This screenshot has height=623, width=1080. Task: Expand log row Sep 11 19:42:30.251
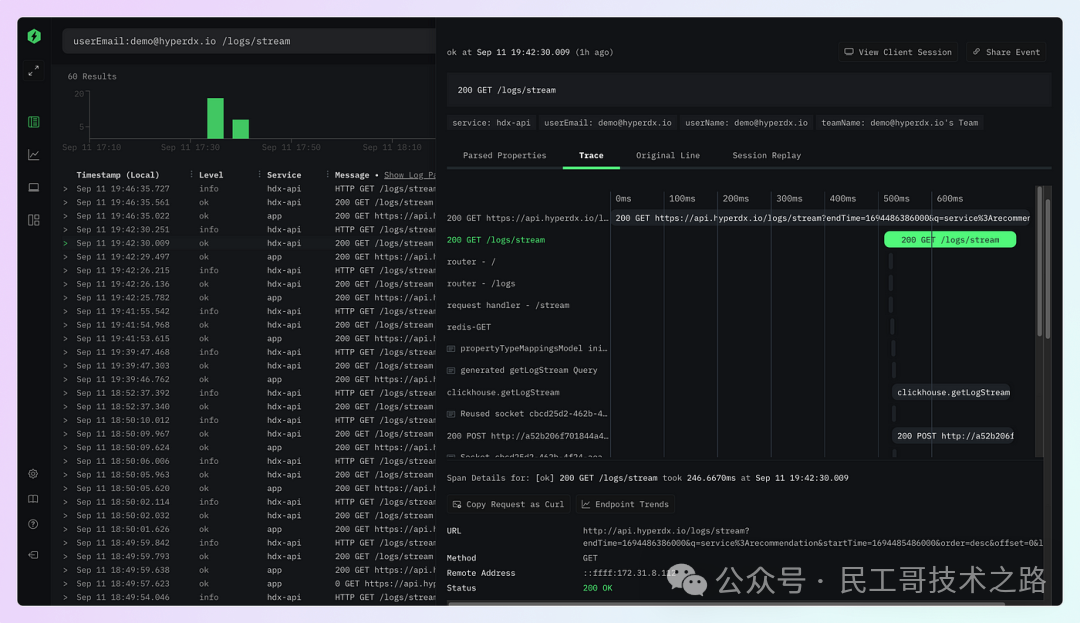click(65, 230)
